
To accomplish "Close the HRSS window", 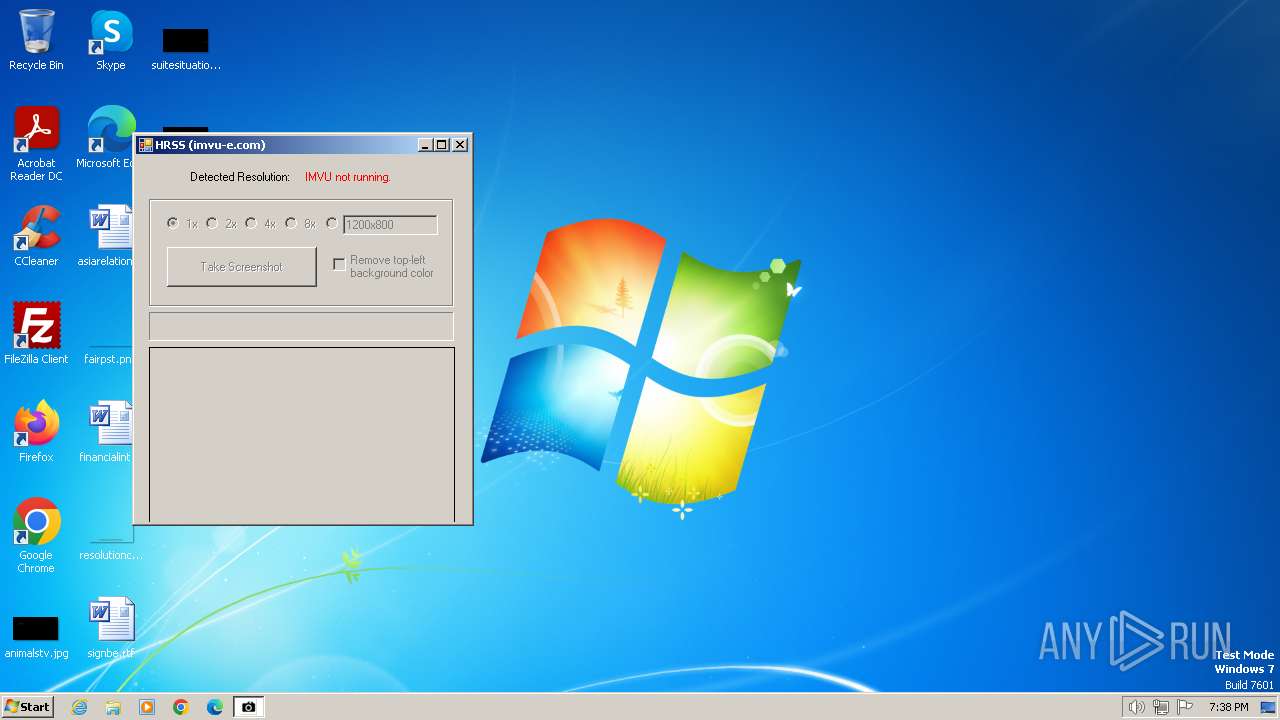I will point(460,145).
